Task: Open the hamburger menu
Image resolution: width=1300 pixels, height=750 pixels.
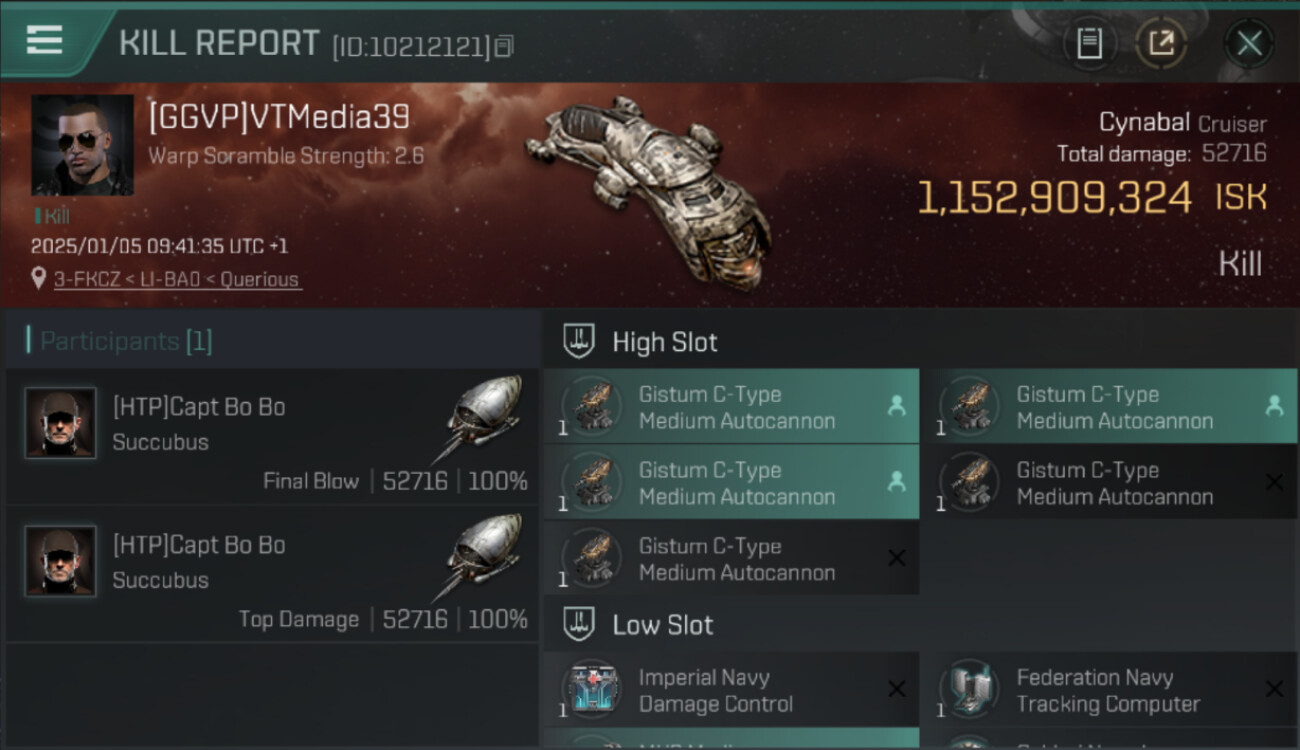Action: (x=44, y=40)
